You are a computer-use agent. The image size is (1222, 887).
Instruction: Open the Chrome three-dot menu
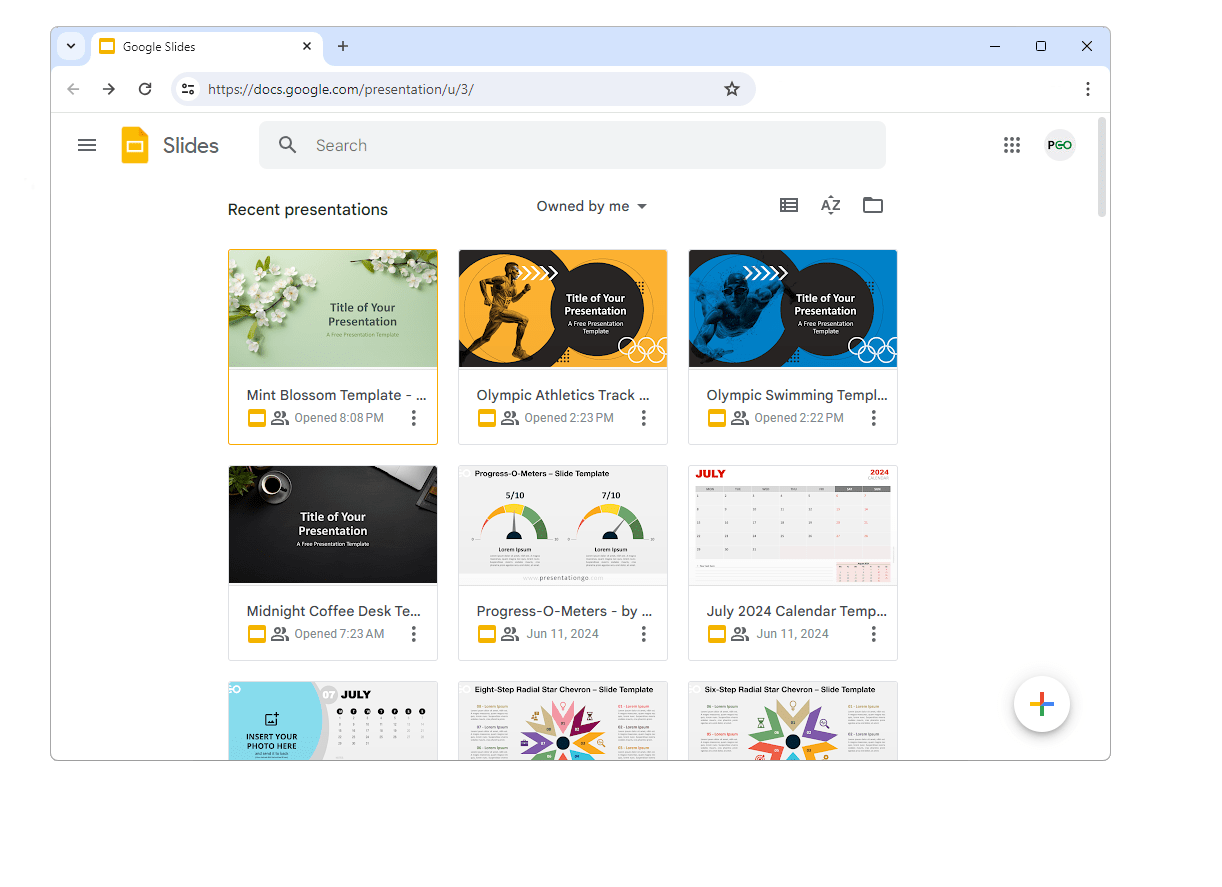click(x=1088, y=89)
